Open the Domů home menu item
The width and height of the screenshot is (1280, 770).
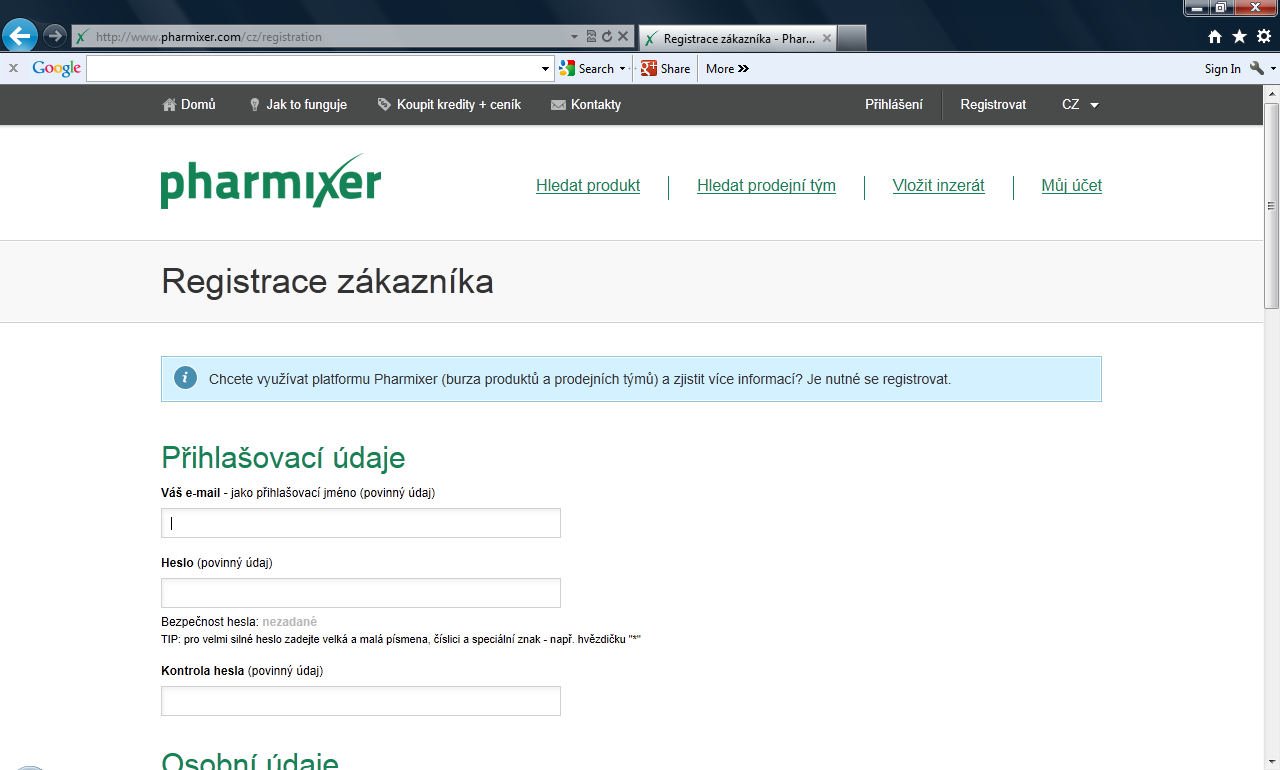[x=189, y=104]
